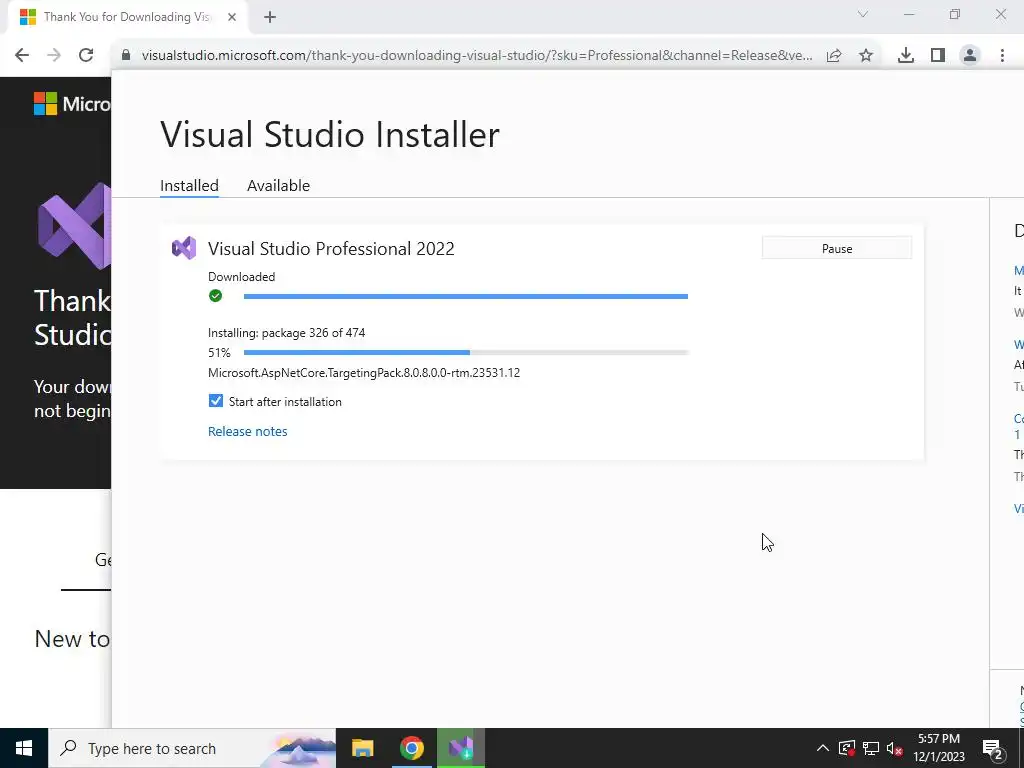Open the Chrome tab search chevron
1024x768 pixels.
coord(863,14)
